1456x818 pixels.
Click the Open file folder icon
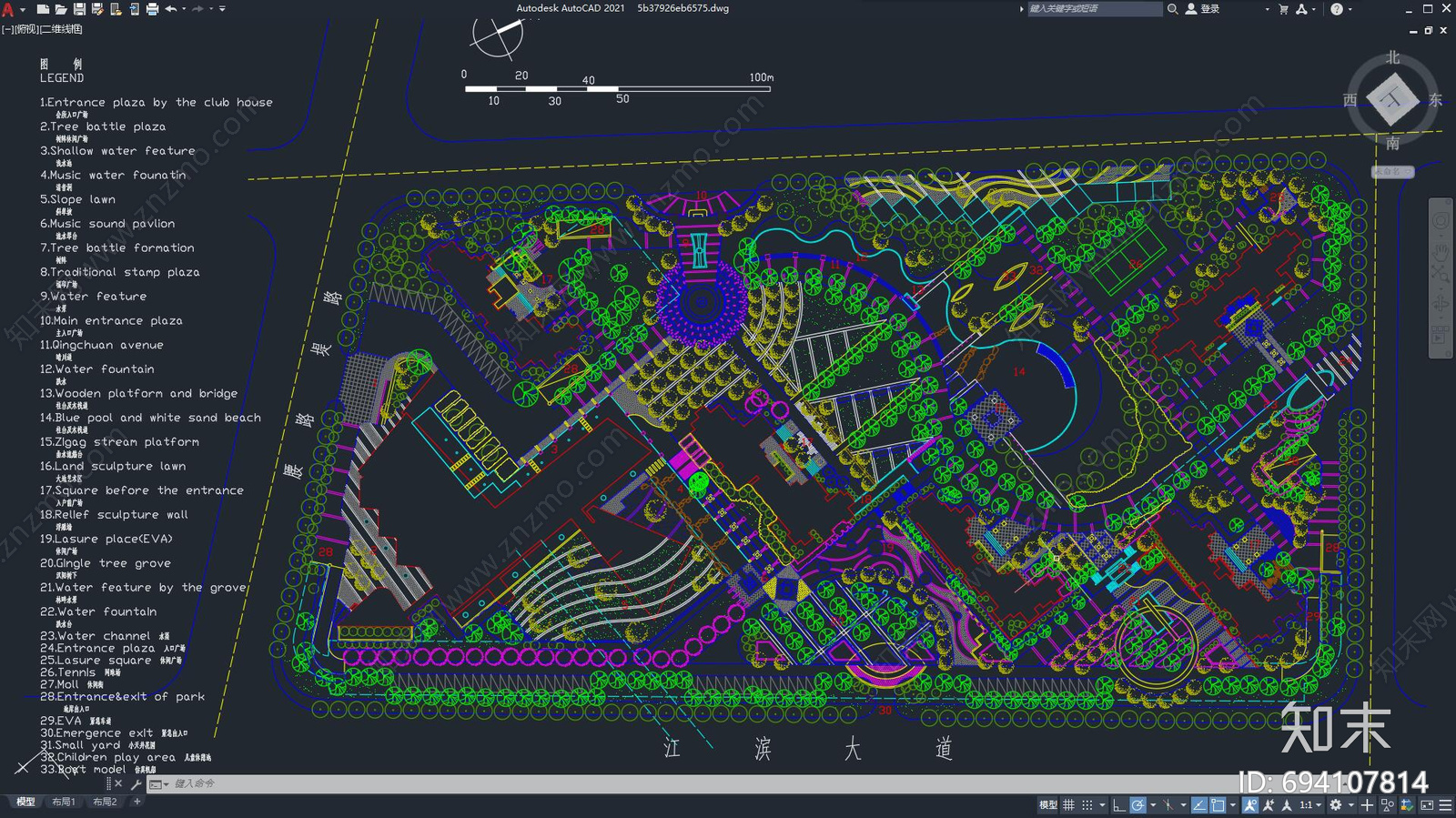pos(61,9)
